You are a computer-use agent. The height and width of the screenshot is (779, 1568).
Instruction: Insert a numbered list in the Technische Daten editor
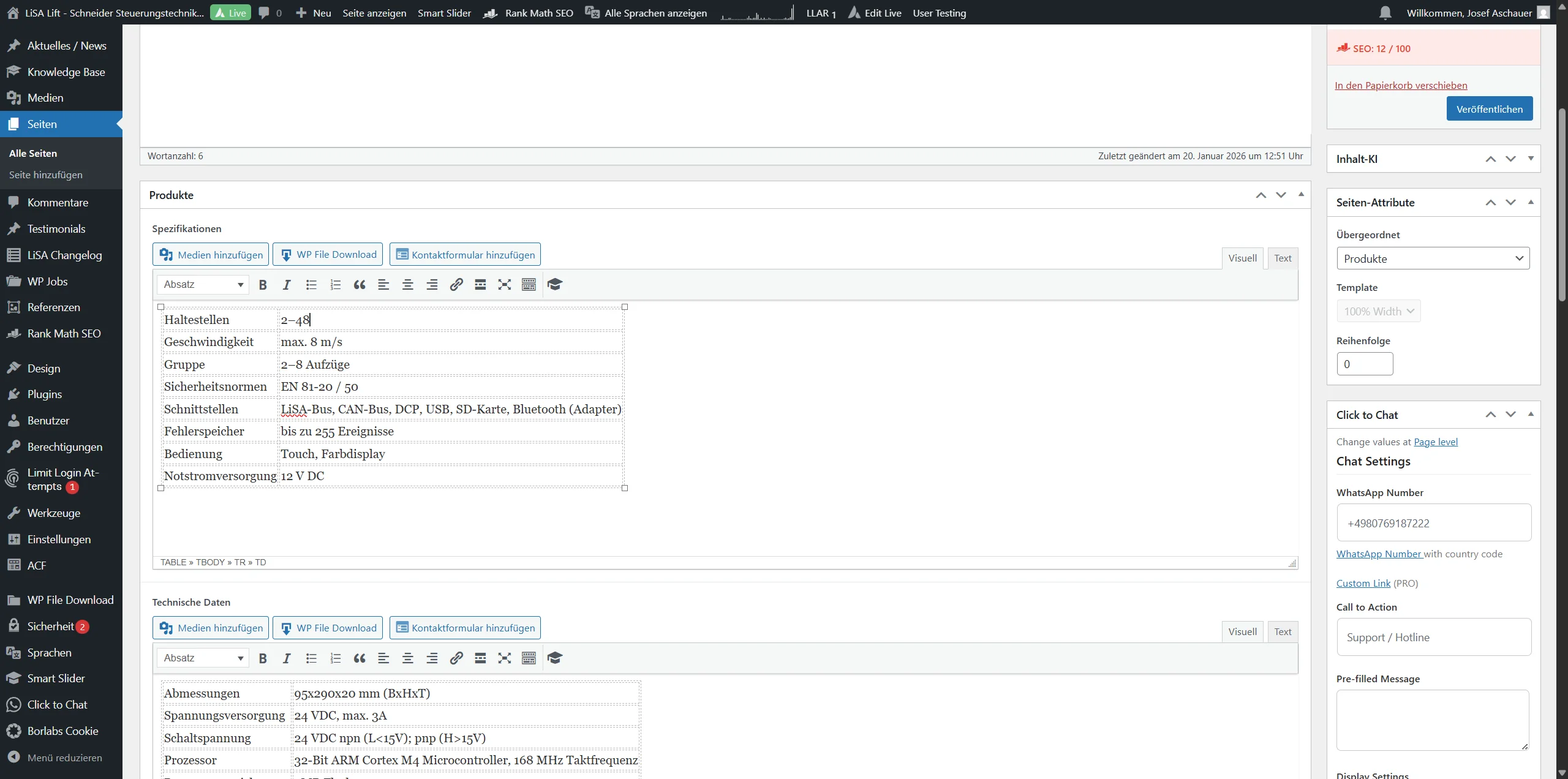point(335,658)
